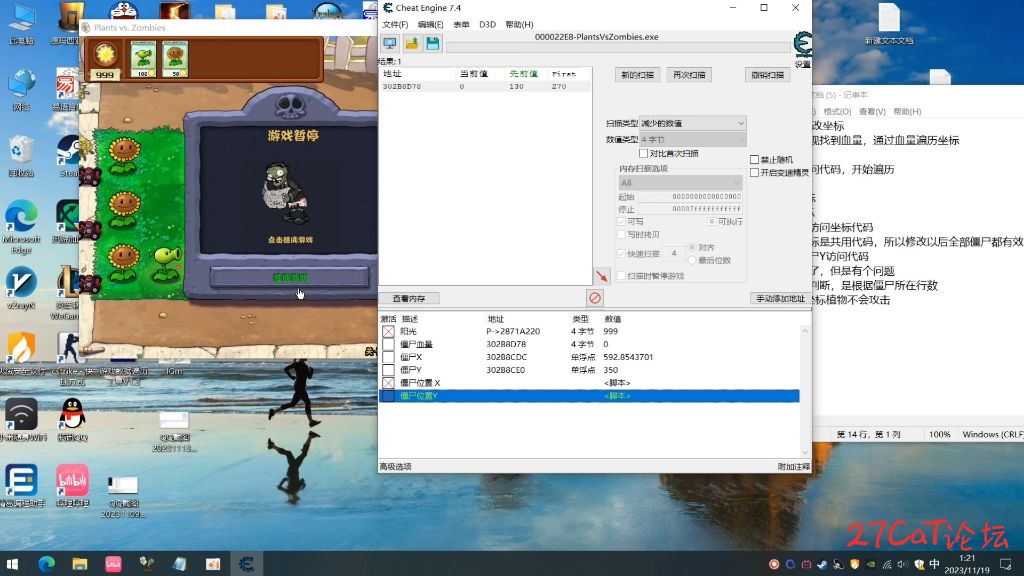Open the D3D menu
Image resolution: width=1024 pixels, height=576 pixels.
coord(487,24)
